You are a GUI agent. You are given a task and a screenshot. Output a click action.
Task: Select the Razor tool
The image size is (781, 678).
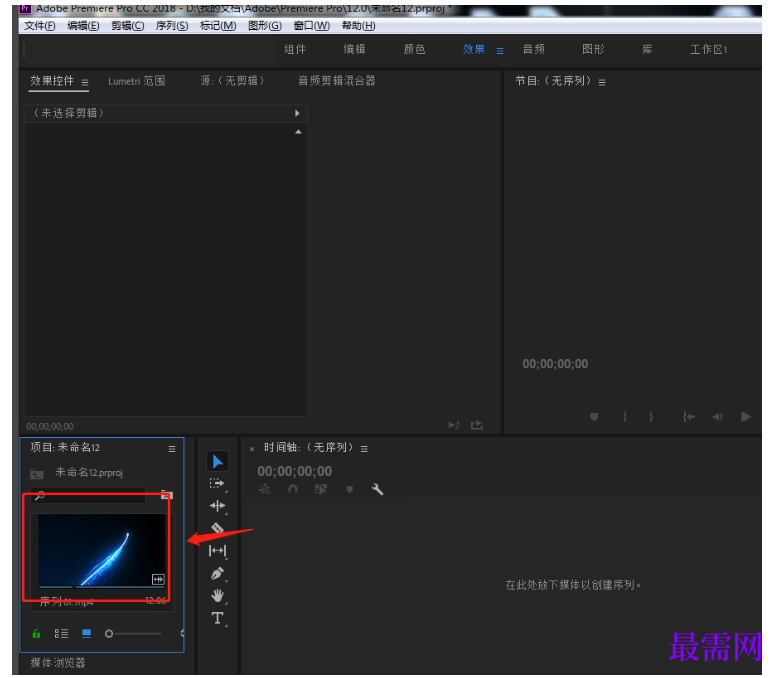(x=218, y=527)
